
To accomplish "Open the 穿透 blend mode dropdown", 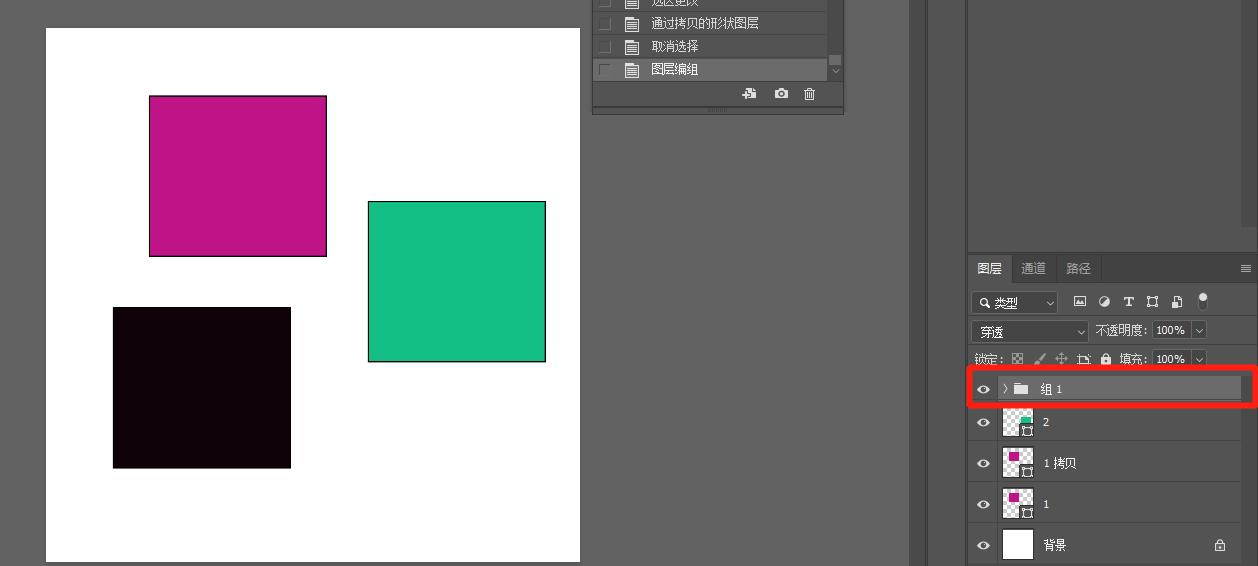I will 1029,331.
